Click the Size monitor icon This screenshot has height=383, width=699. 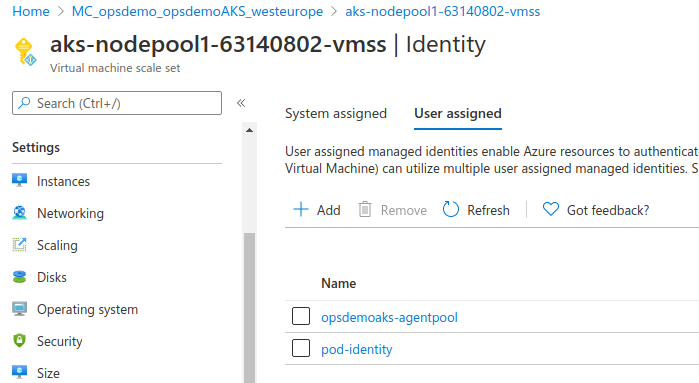pyautogui.click(x=19, y=372)
